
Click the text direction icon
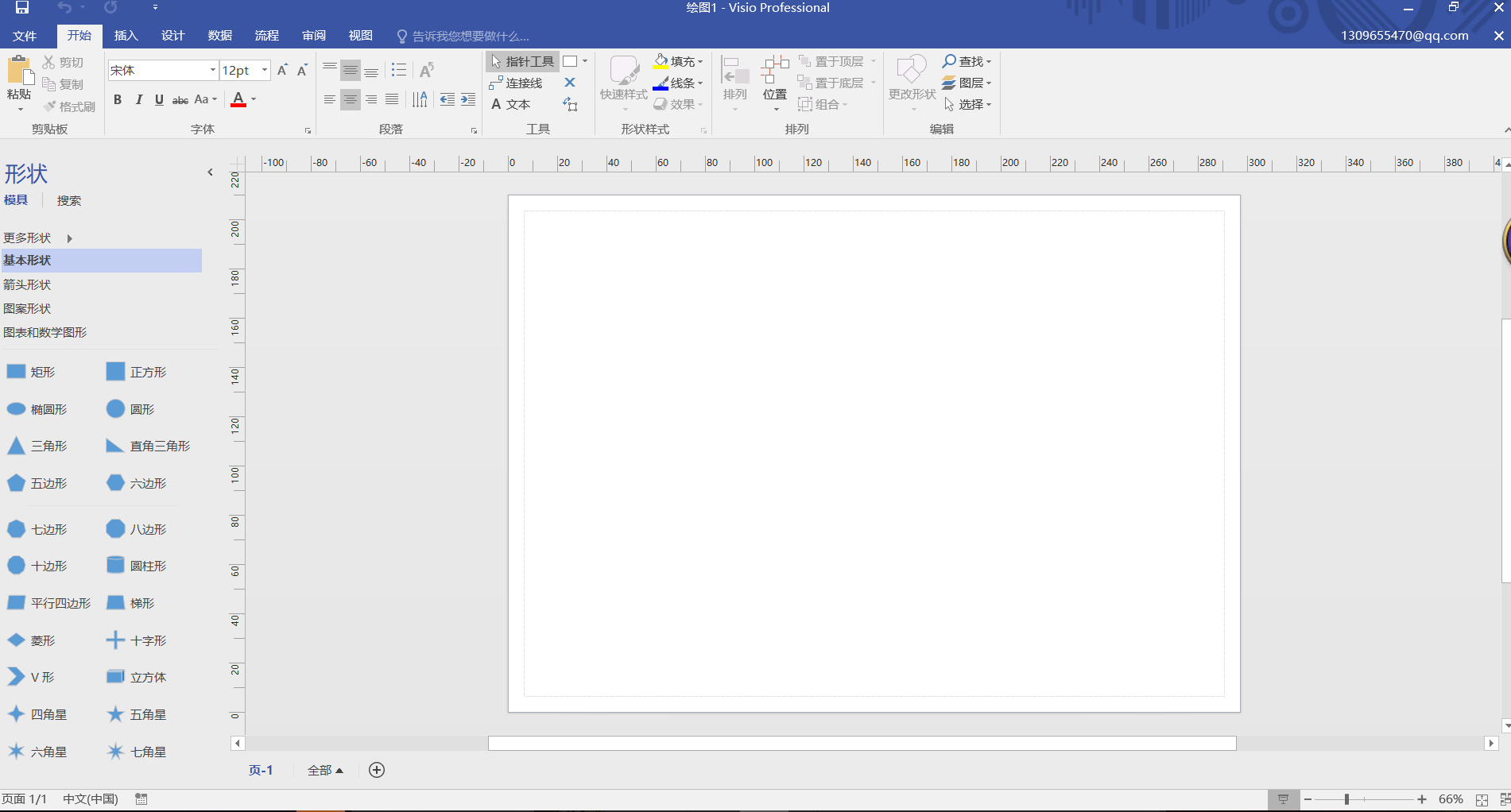pyautogui.click(x=420, y=99)
